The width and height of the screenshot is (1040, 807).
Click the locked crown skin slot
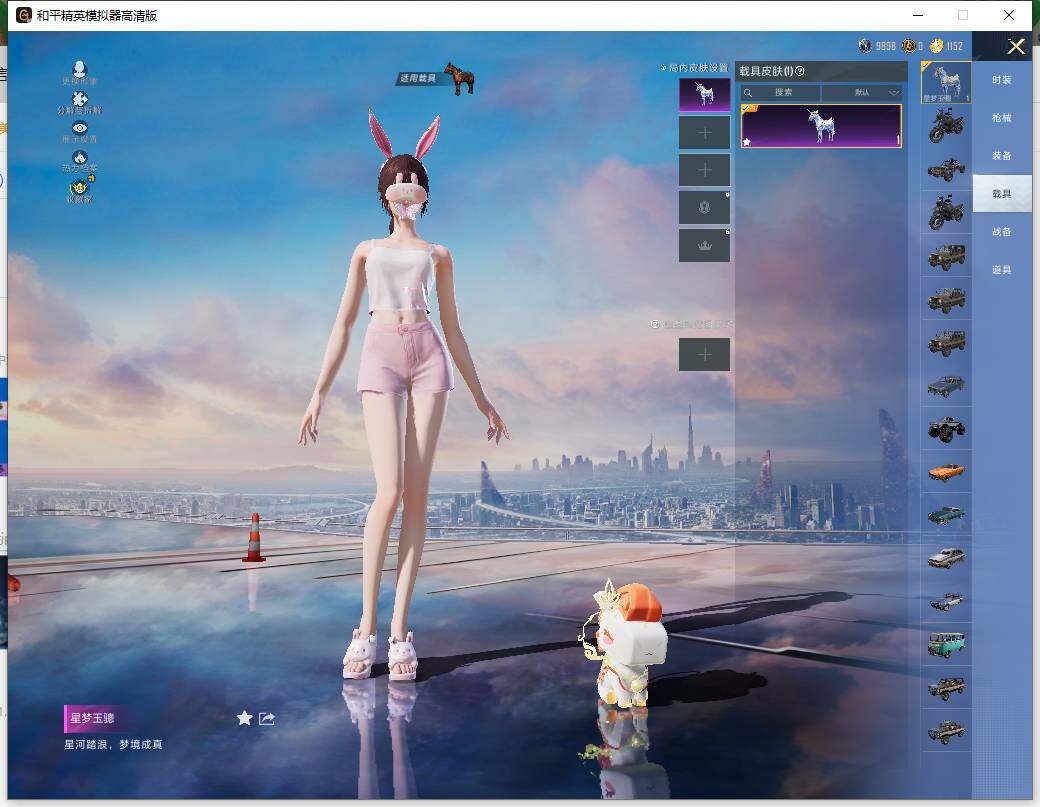704,246
